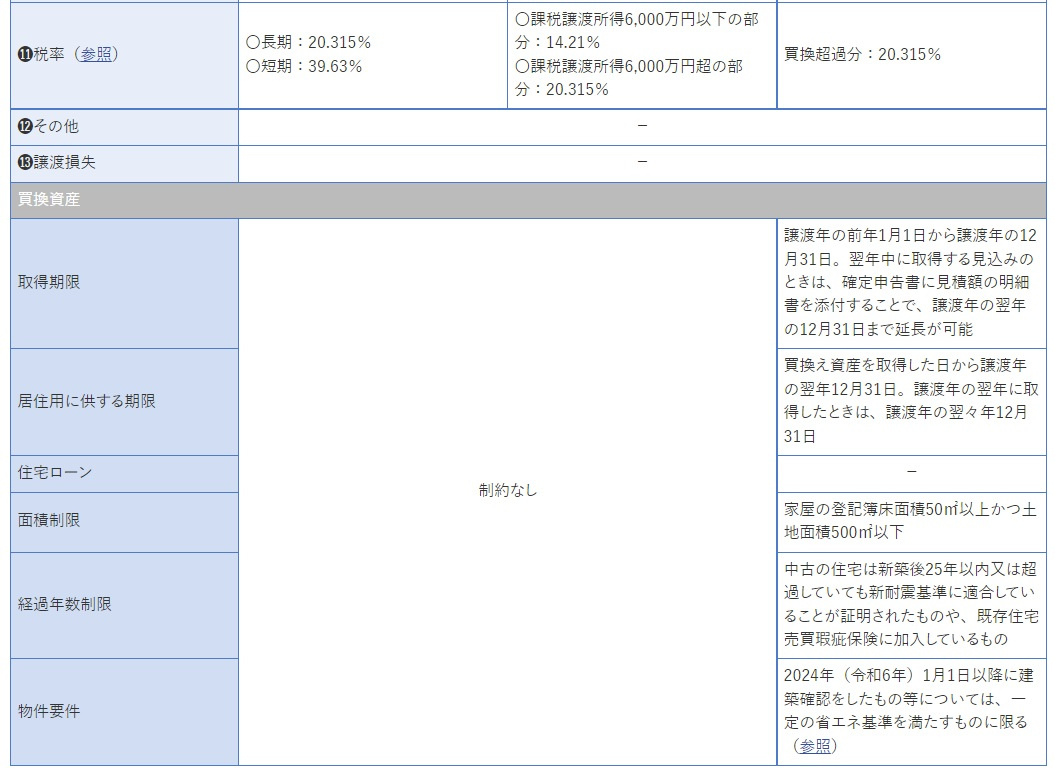The image size is (1055, 777).
Task: Click the description starting 買換え資産を取得した日
Action: pyautogui.click(x=910, y=401)
